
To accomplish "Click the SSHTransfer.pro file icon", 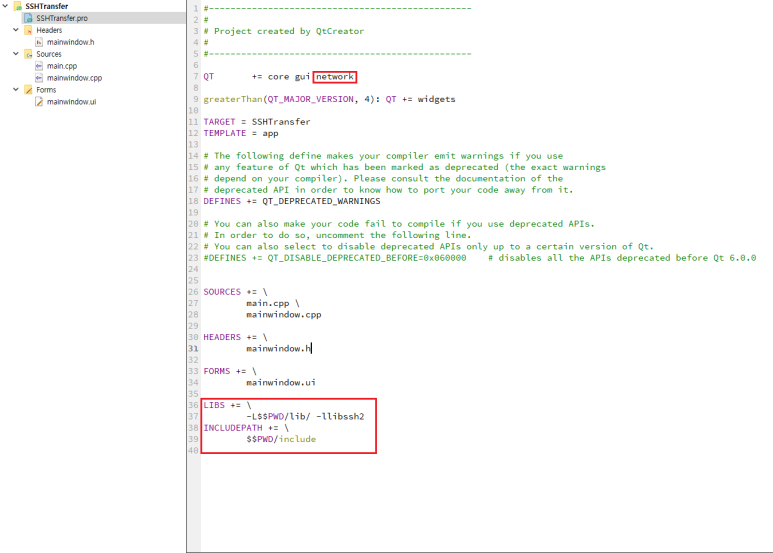I will click(29, 18).
